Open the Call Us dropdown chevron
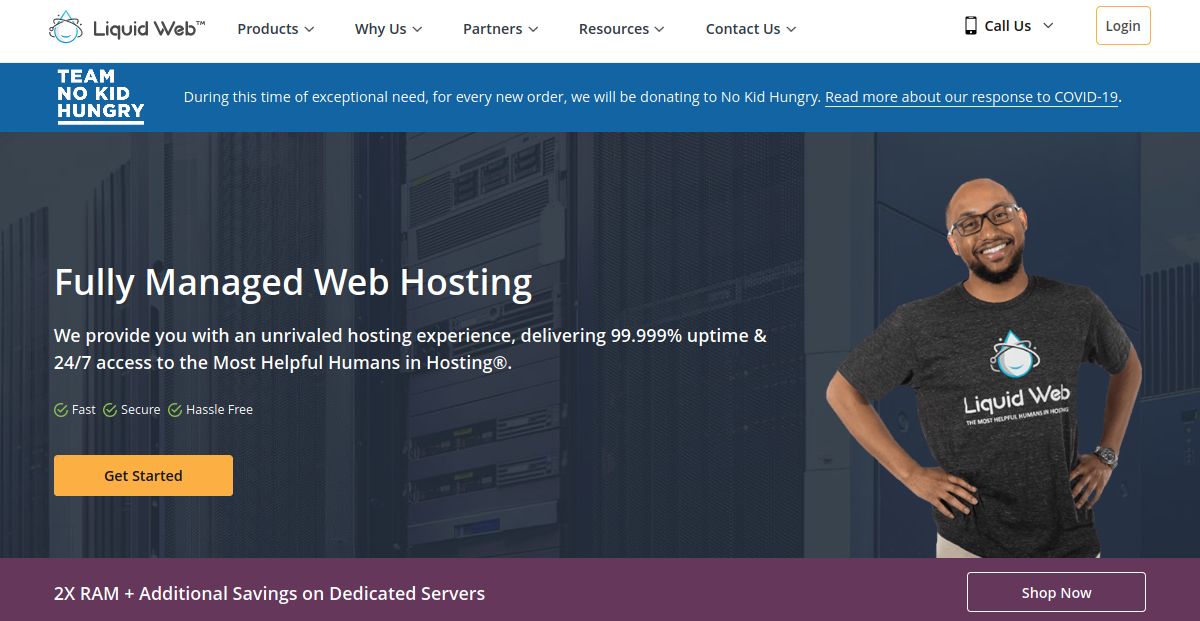The height and width of the screenshot is (621, 1200). pos(1048,26)
